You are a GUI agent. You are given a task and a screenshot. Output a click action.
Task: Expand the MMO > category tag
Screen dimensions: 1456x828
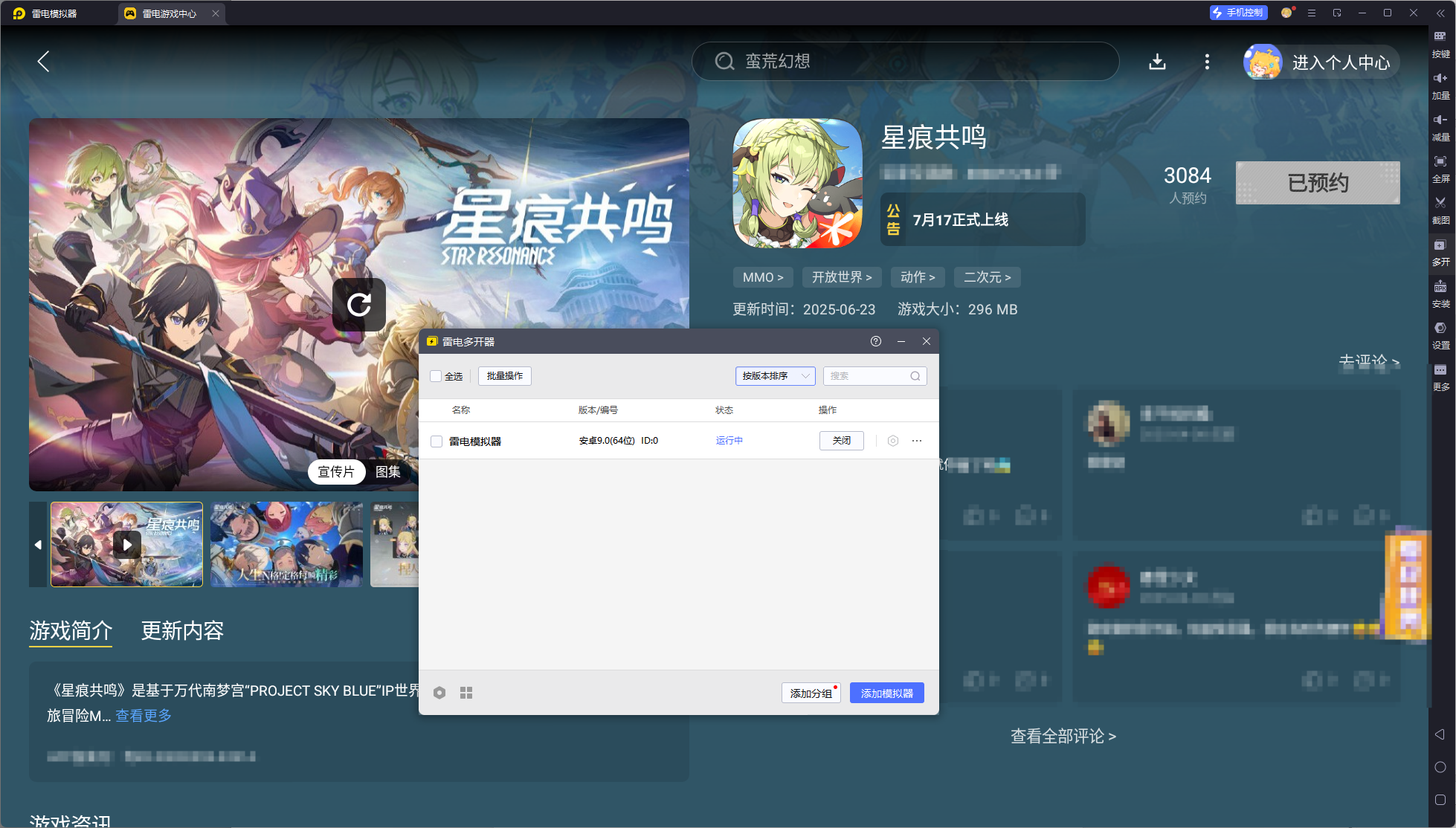[763, 277]
